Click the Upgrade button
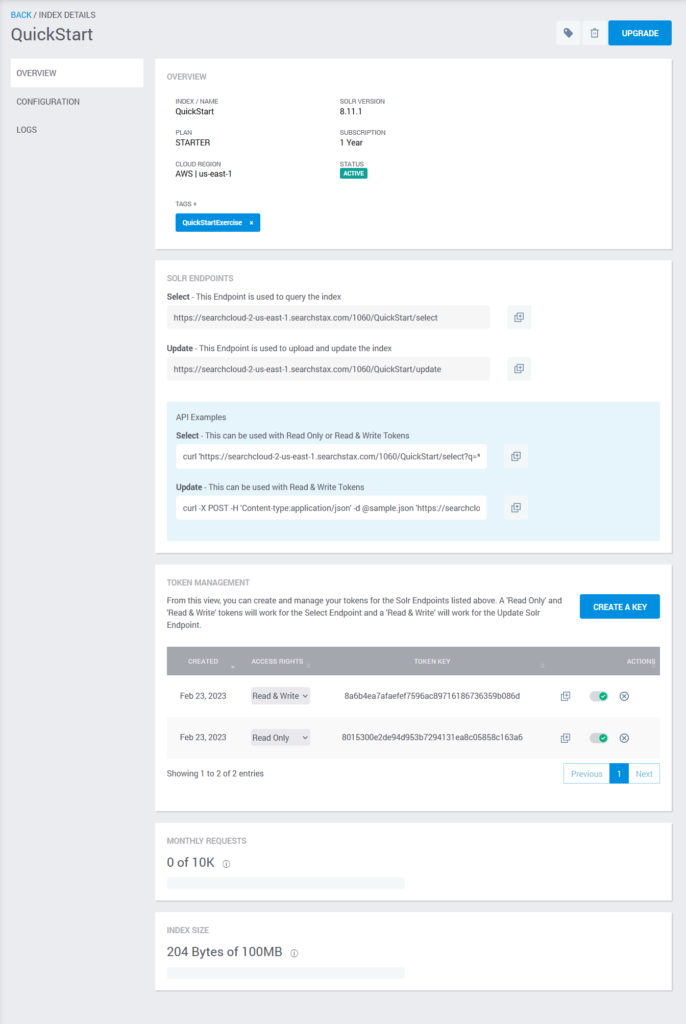The width and height of the screenshot is (686, 1024). click(640, 33)
